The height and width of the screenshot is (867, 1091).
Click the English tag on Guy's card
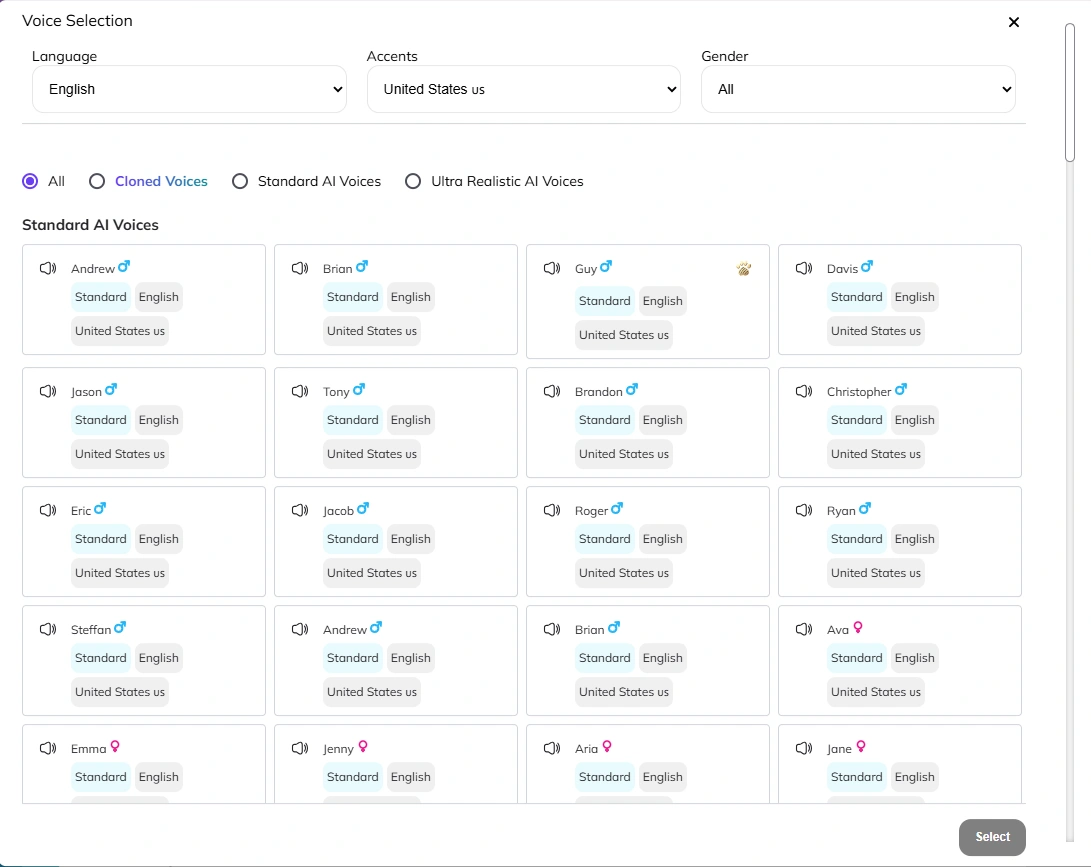(x=662, y=301)
